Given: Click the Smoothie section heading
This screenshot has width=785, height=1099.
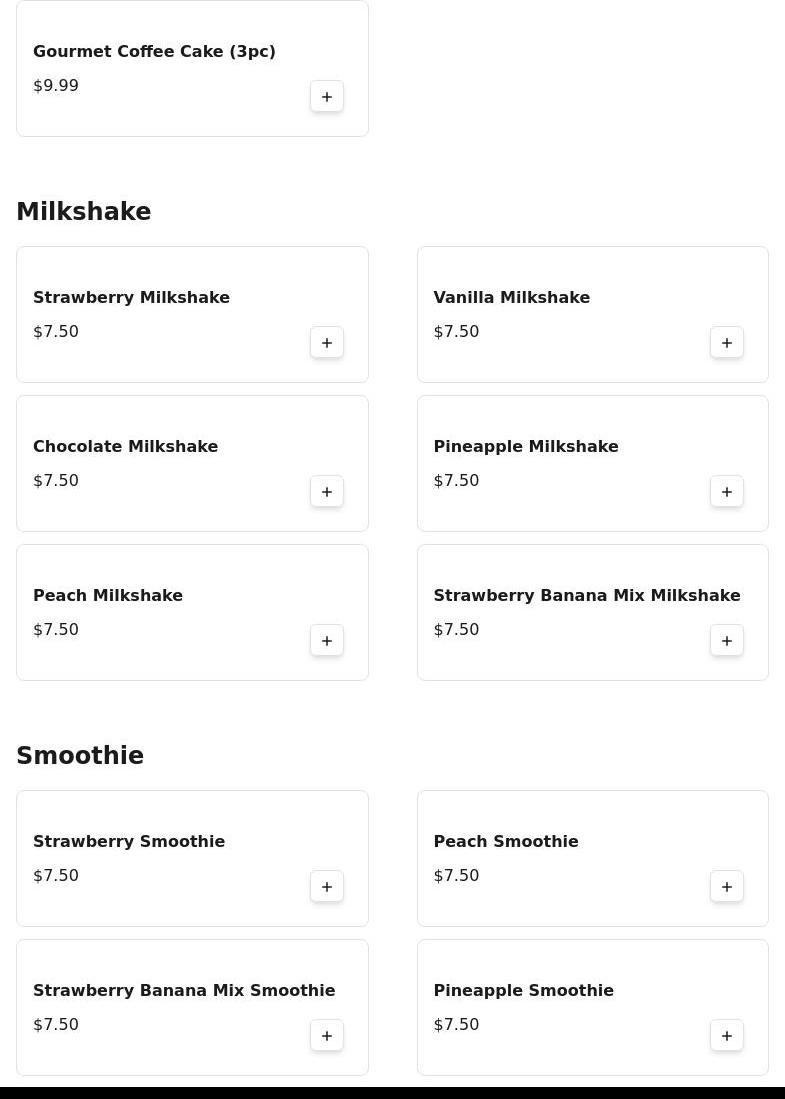Looking at the screenshot, I should click(80, 755).
